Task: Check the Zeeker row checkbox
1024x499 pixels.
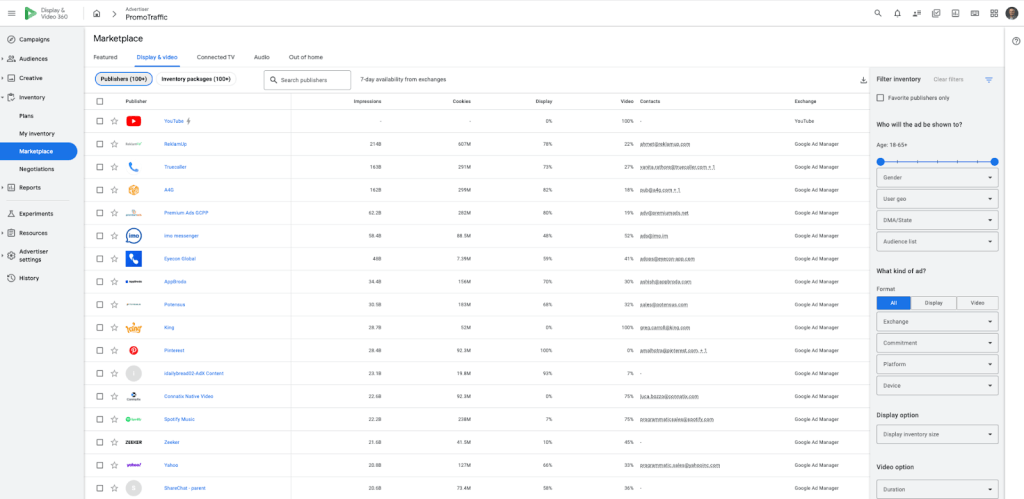Action: coord(99,442)
